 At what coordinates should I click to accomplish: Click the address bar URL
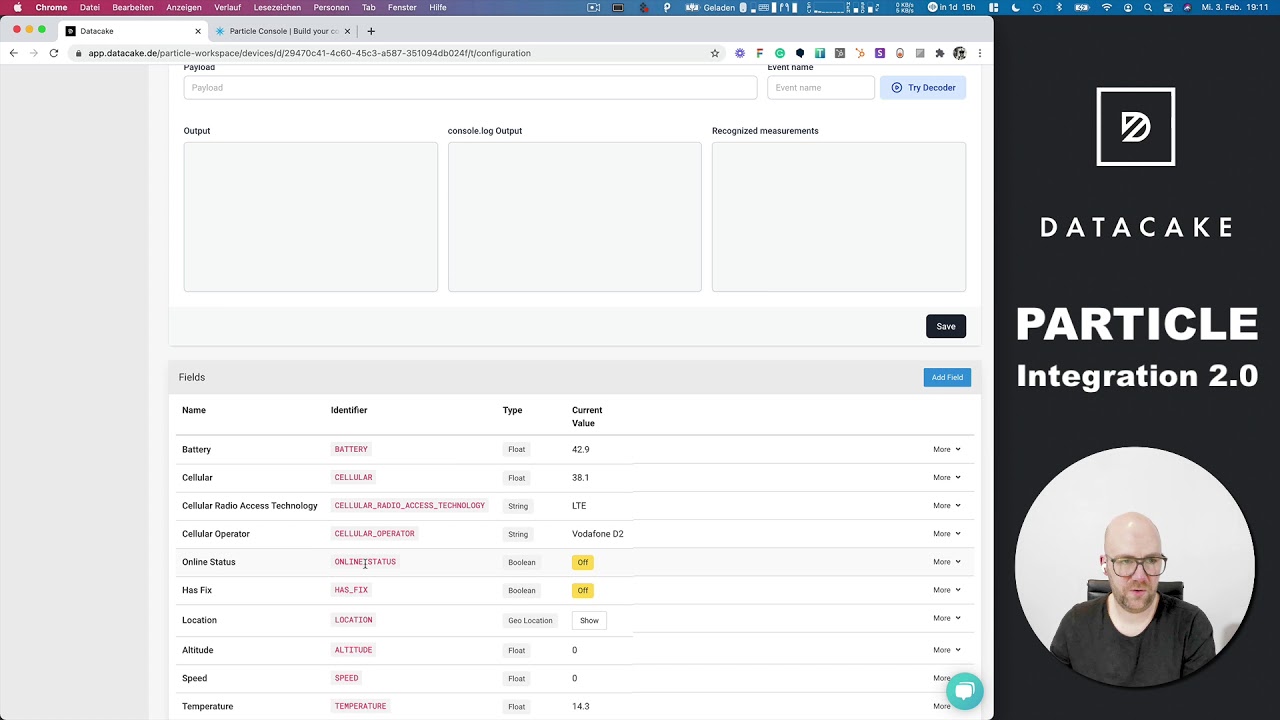click(x=309, y=53)
